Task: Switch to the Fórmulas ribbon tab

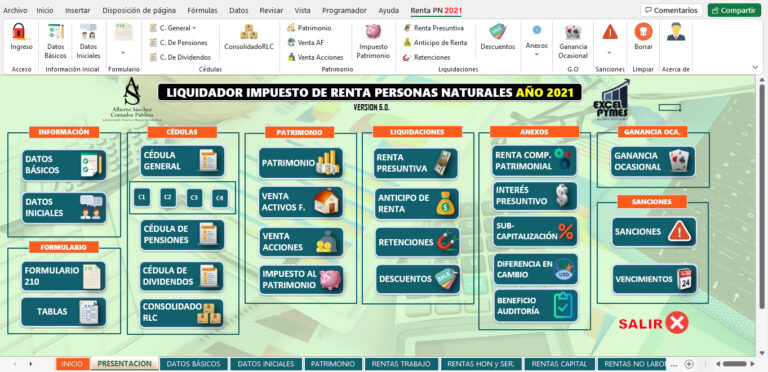Action: point(203,10)
